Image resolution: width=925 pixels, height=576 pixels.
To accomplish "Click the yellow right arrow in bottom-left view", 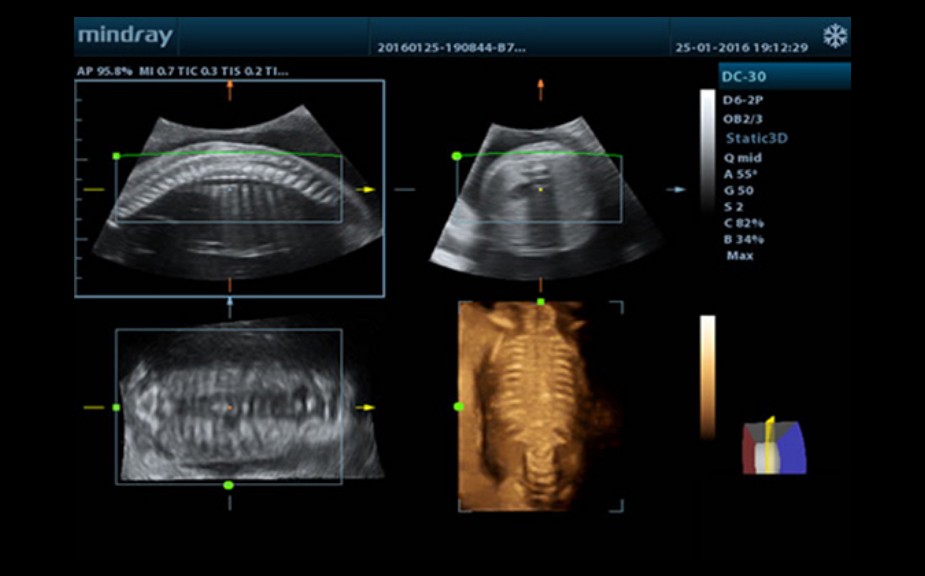I will tap(367, 407).
